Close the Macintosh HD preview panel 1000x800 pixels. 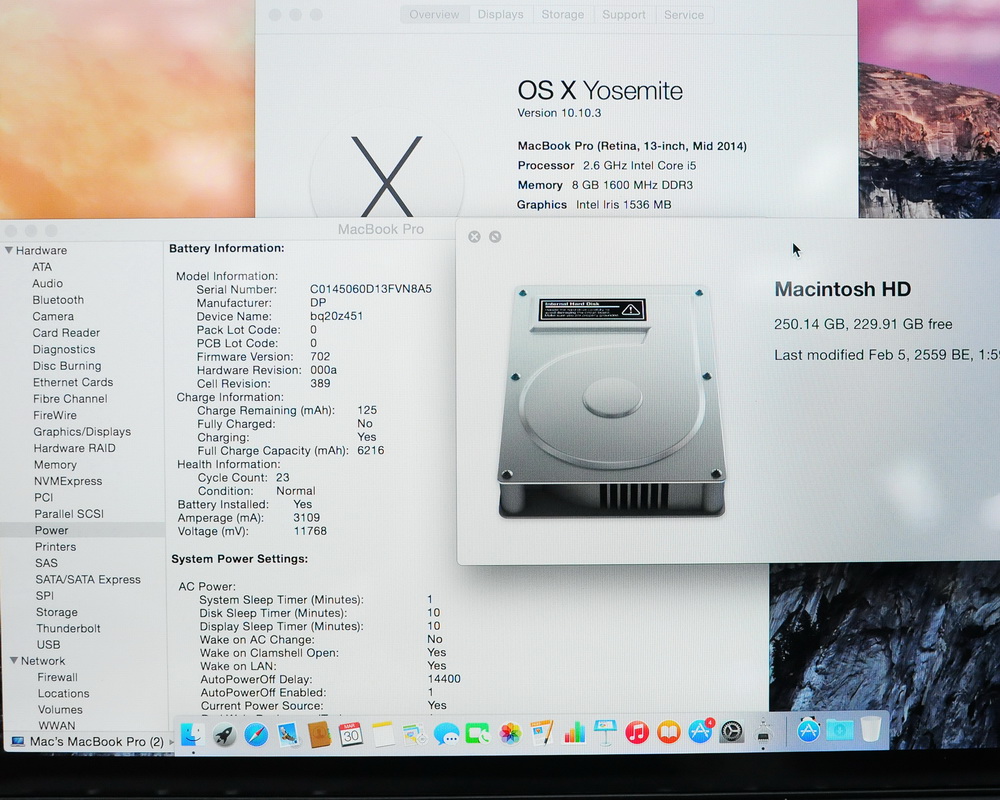[474, 237]
